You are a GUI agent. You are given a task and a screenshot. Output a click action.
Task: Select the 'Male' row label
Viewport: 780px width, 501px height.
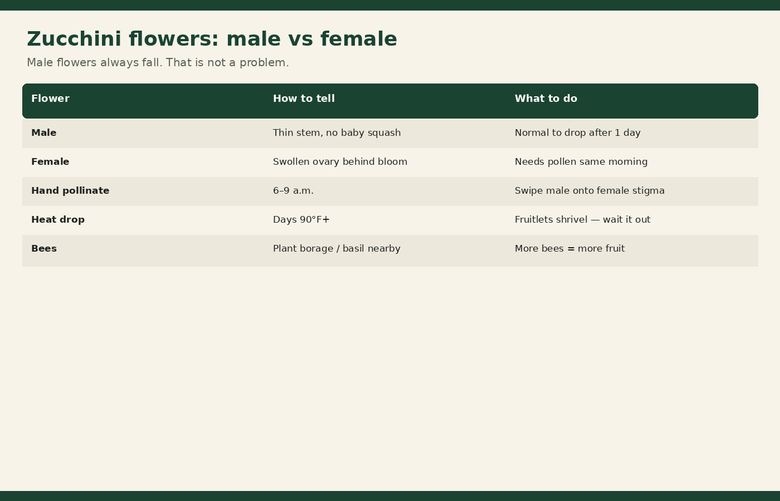click(x=44, y=133)
